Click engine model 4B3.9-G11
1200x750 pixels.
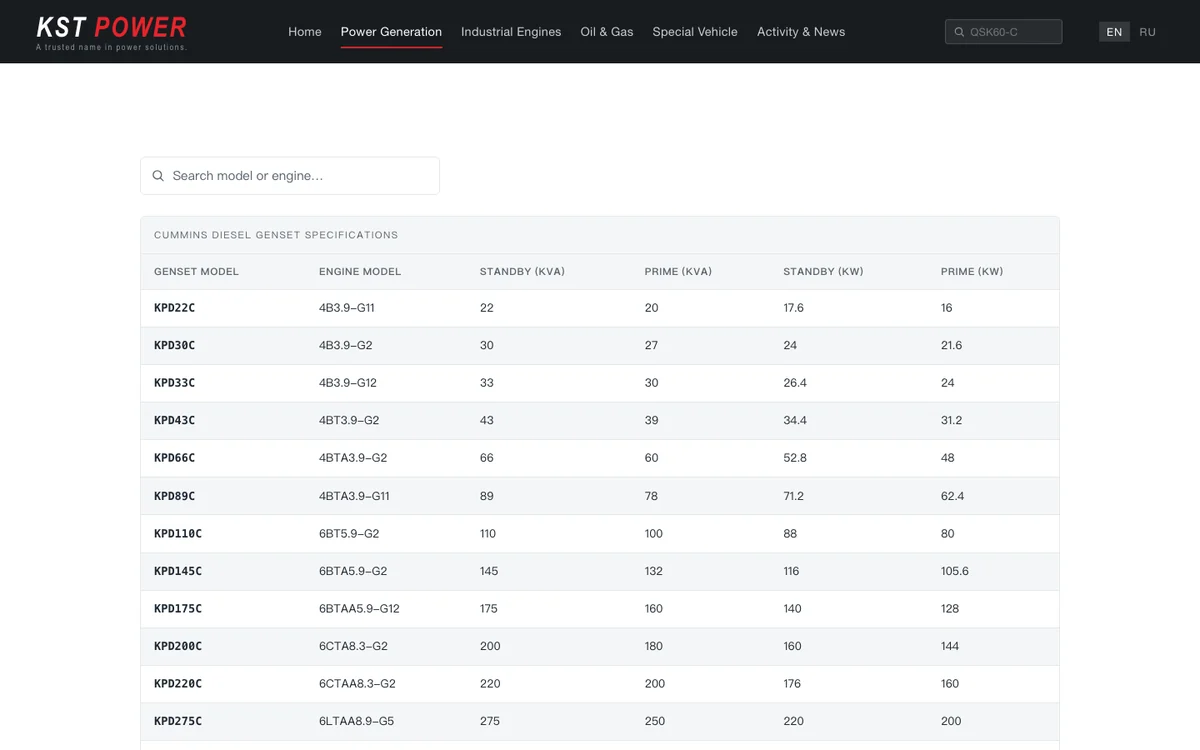pos(347,308)
